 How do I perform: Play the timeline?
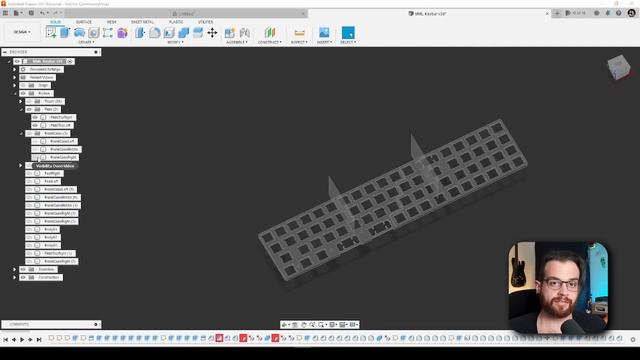[22, 339]
